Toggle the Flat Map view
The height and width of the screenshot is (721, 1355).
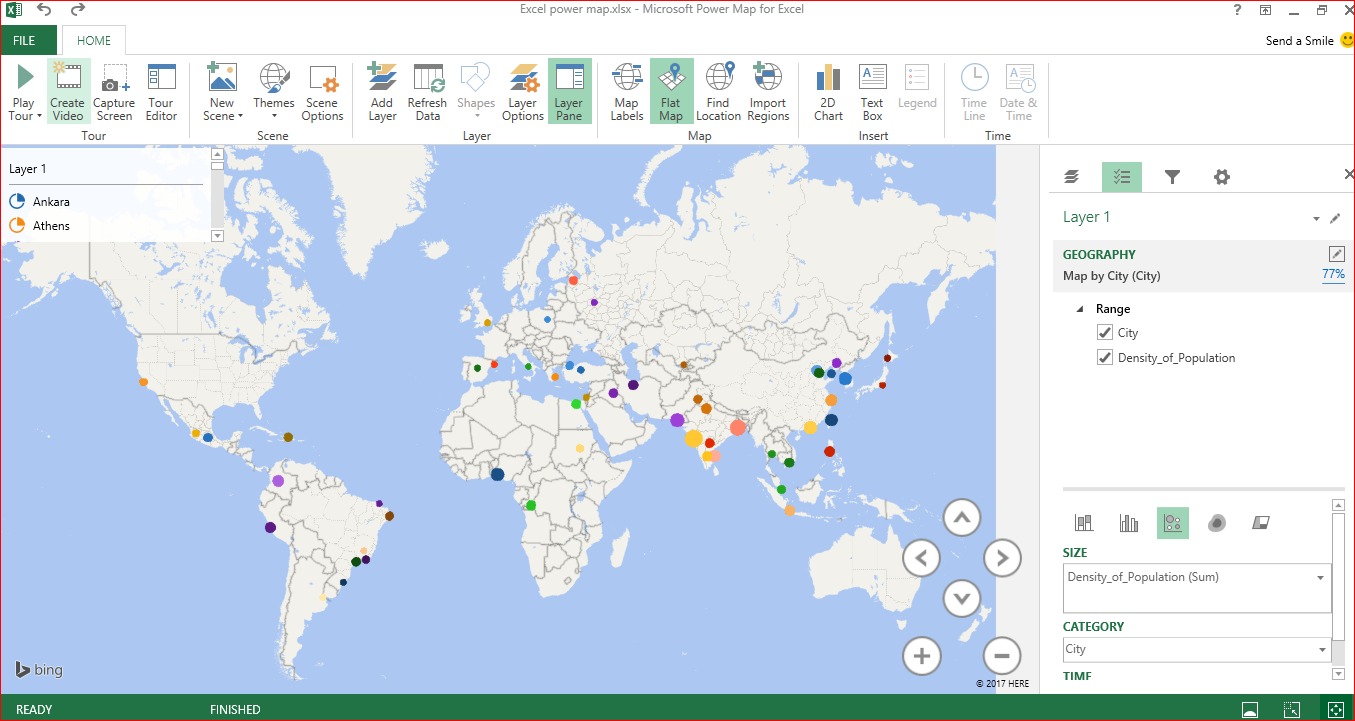[x=671, y=92]
